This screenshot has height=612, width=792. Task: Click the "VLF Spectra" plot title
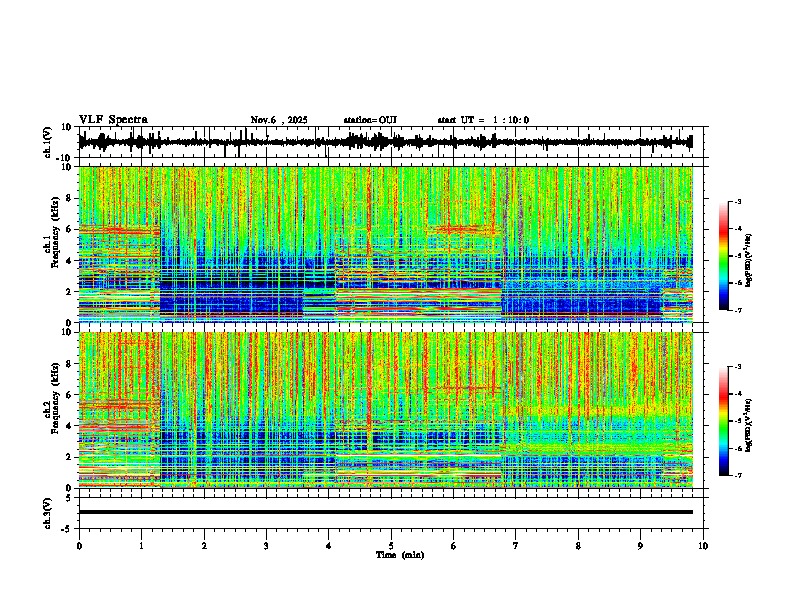(x=113, y=120)
